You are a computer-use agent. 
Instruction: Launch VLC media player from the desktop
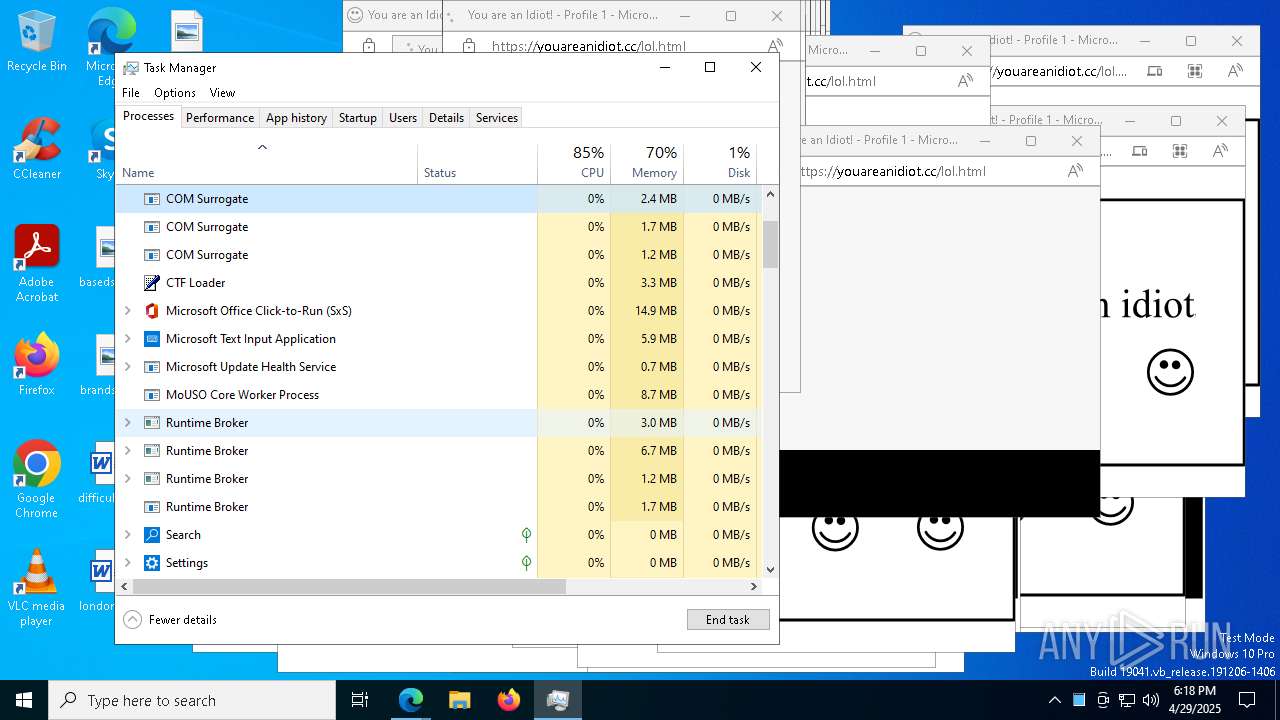[37, 587]
